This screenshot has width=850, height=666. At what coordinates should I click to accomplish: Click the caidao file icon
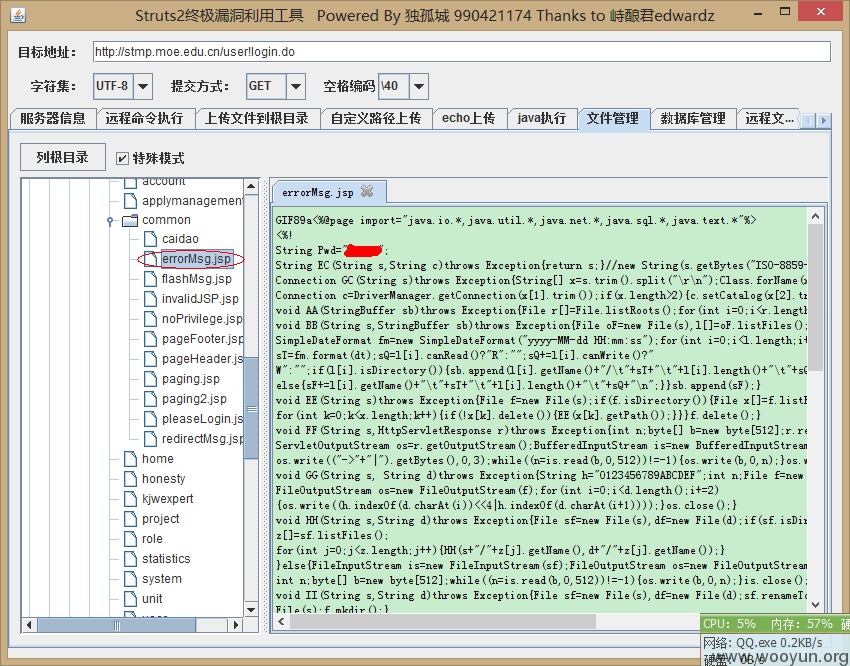coord(151,239)
